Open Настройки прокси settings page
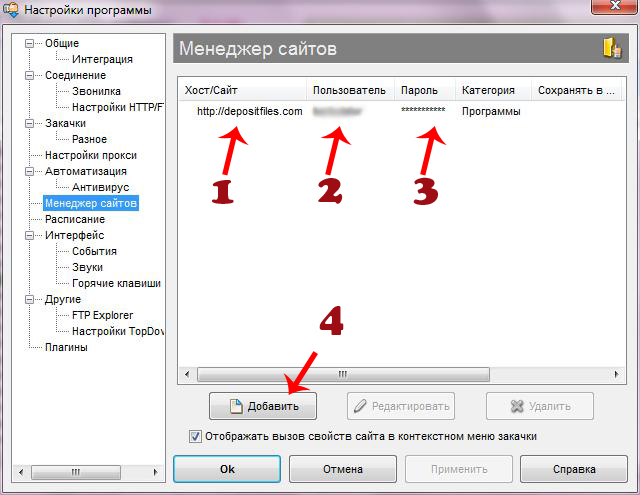Viewport: 640px width, 495px height. pos(90,155)
